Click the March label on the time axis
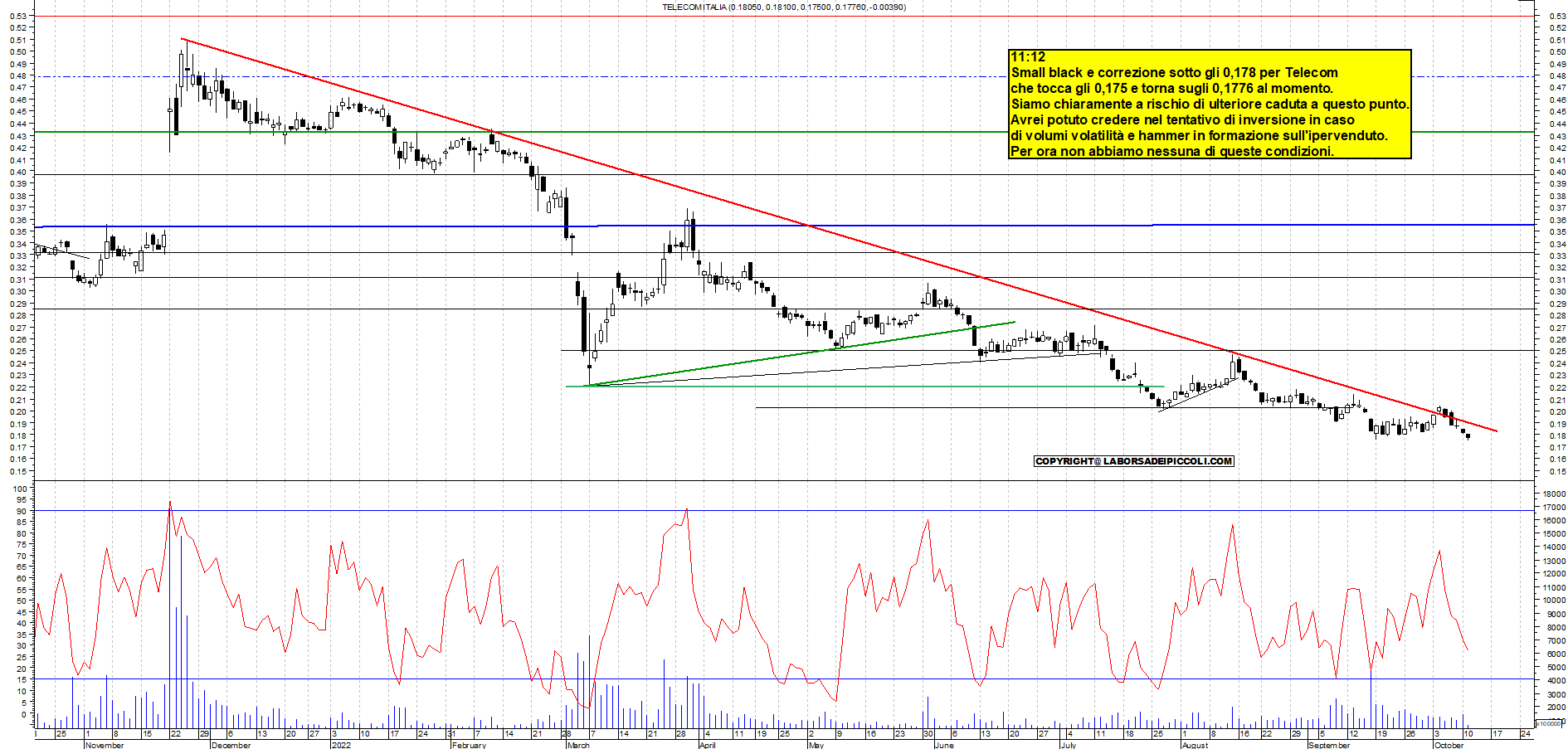1568x749 pixels. click(578, 745)
